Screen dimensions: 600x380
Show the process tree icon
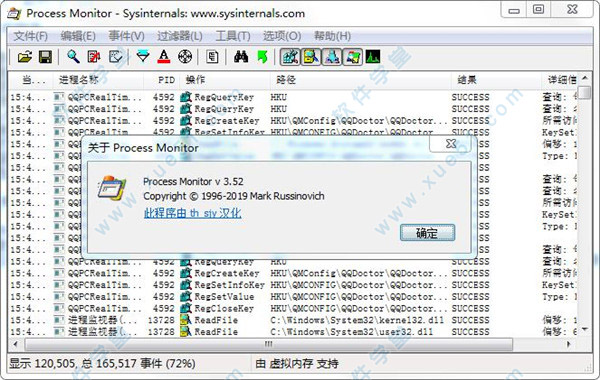212,57
